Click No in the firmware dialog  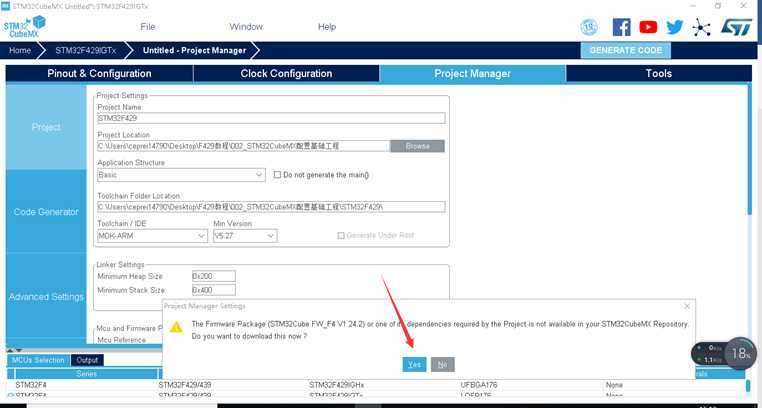(443, 364)
